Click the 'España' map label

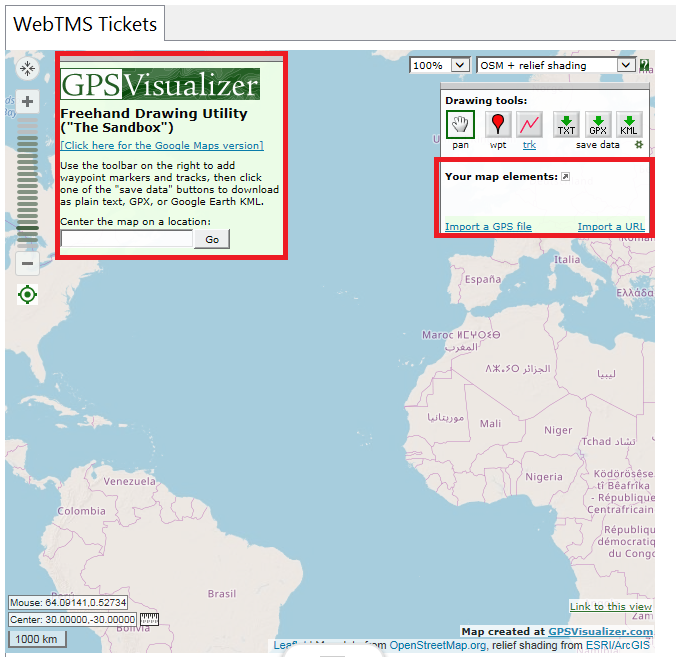click(x=483, y=279)
